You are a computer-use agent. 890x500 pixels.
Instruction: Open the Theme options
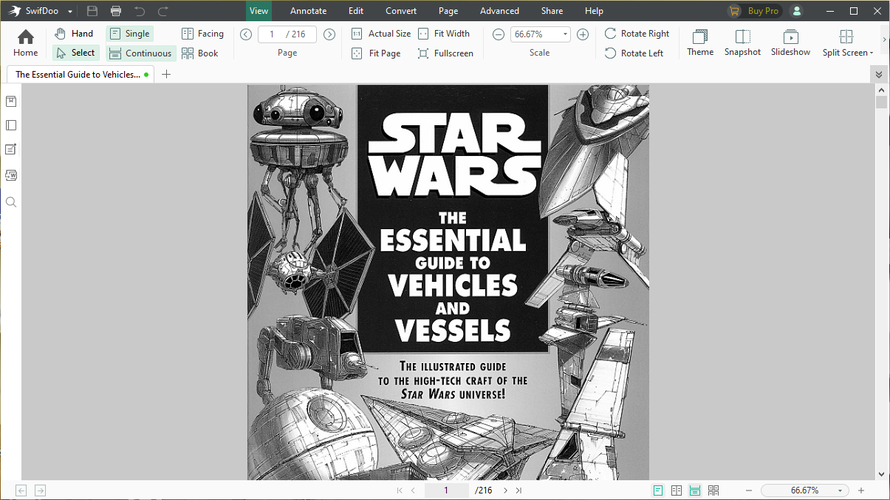pos(700,42)
